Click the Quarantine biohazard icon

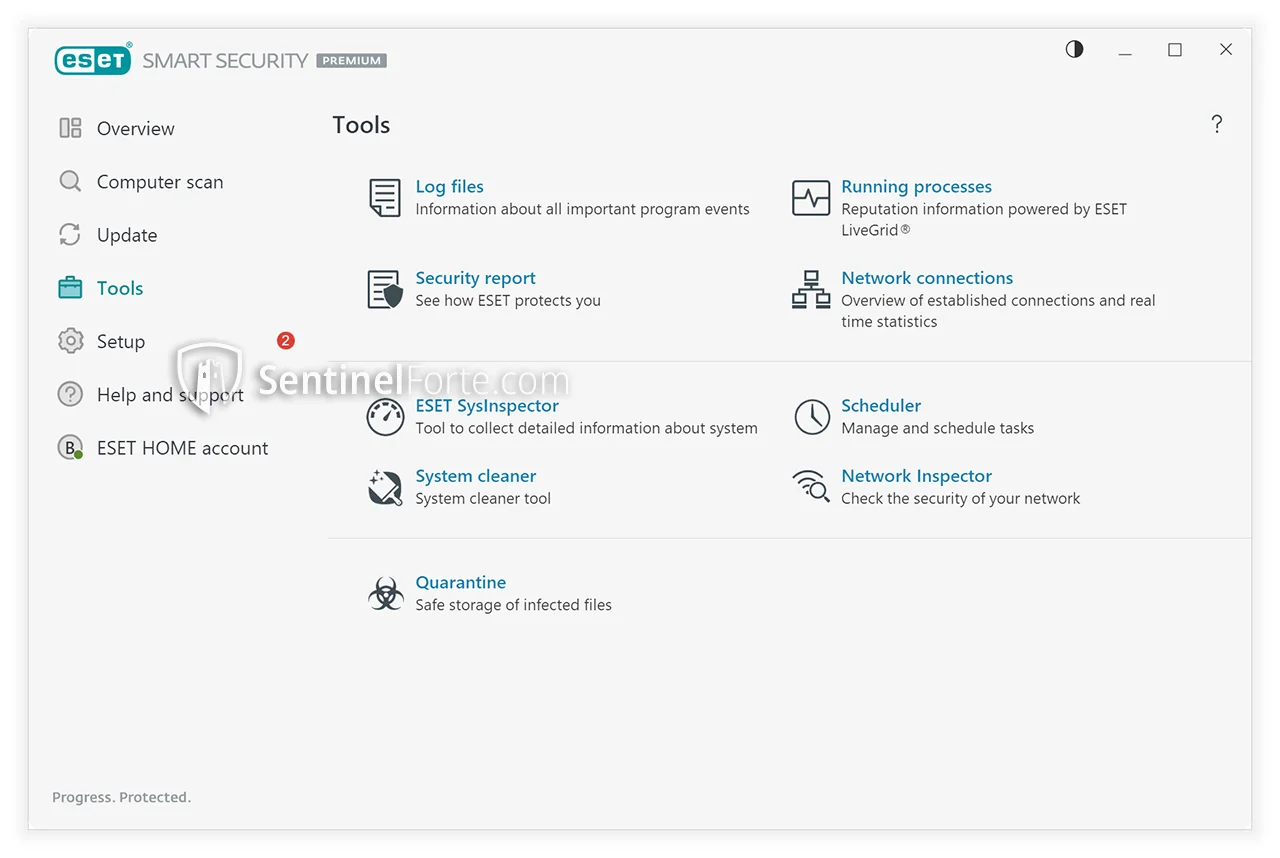385,593
